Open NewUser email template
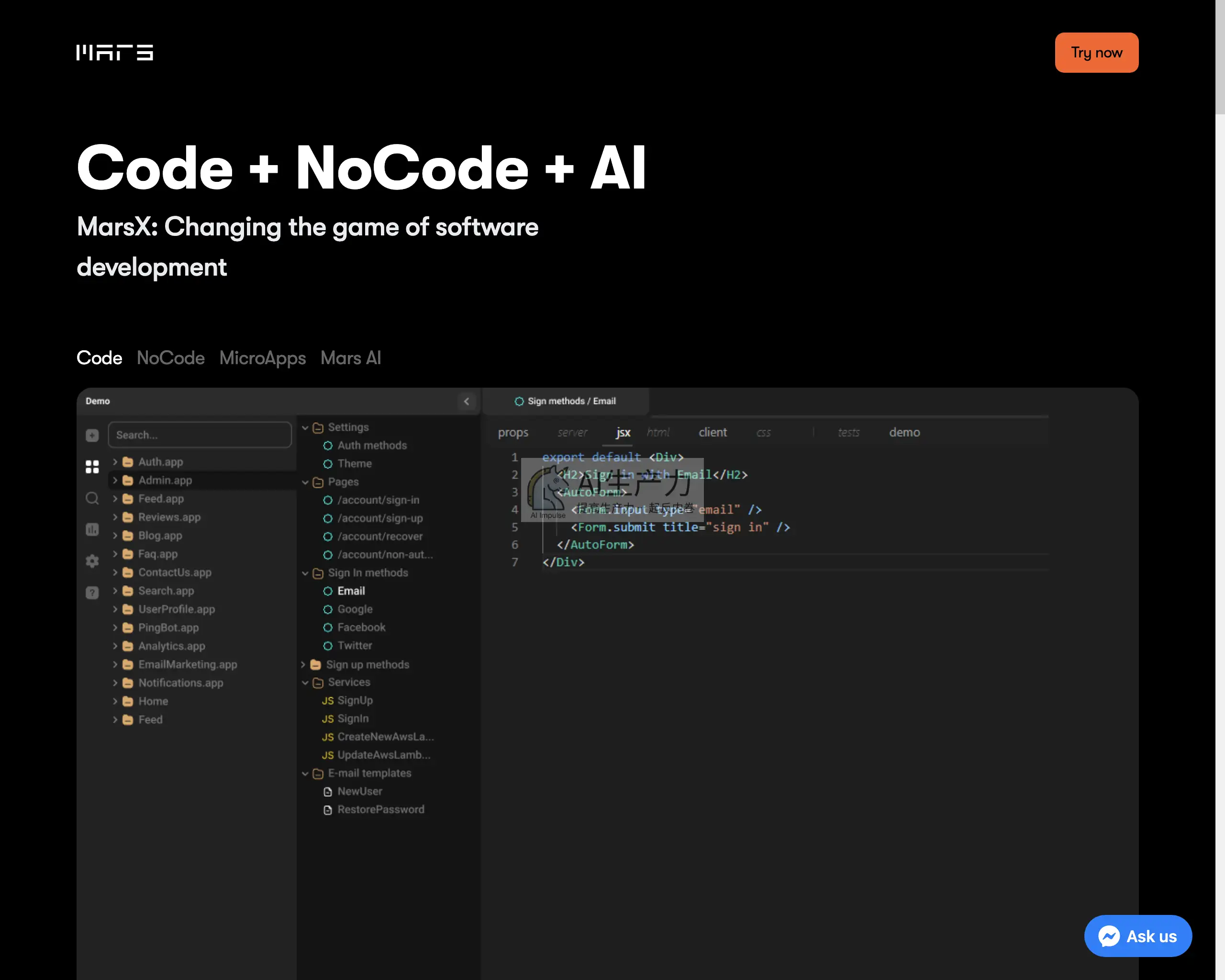 point(352,791)
